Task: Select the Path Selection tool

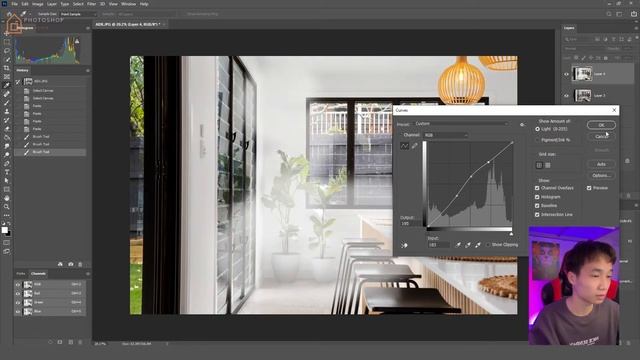Action: pyautogui.click(x=7, y=180)
